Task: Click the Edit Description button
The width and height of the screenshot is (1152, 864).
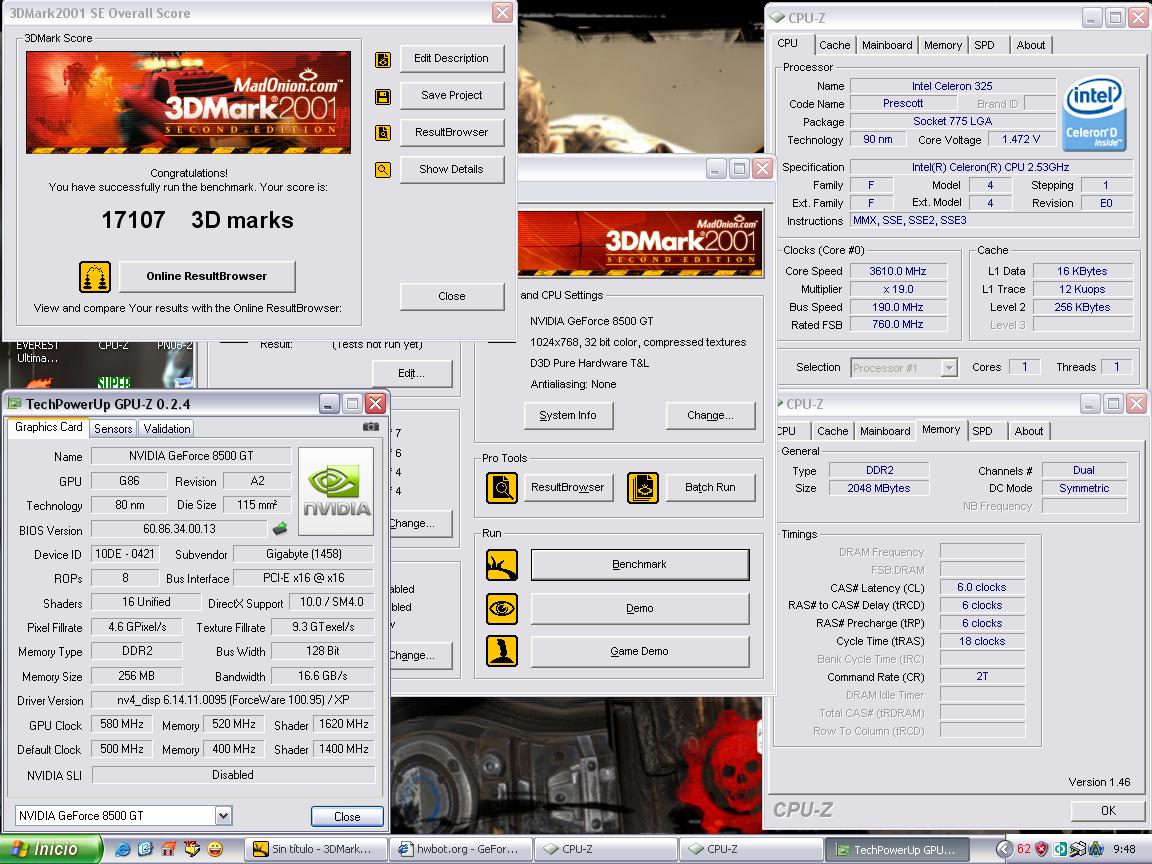Action: coord(451,59)
